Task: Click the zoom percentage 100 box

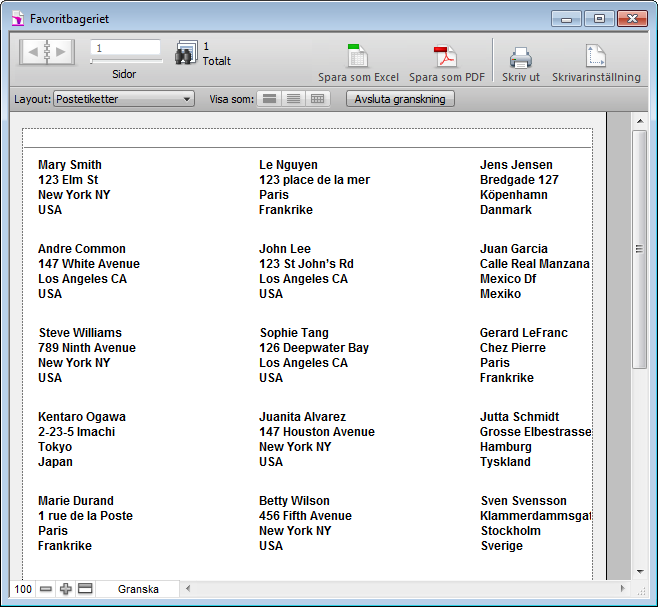Action: pos(23,589)
